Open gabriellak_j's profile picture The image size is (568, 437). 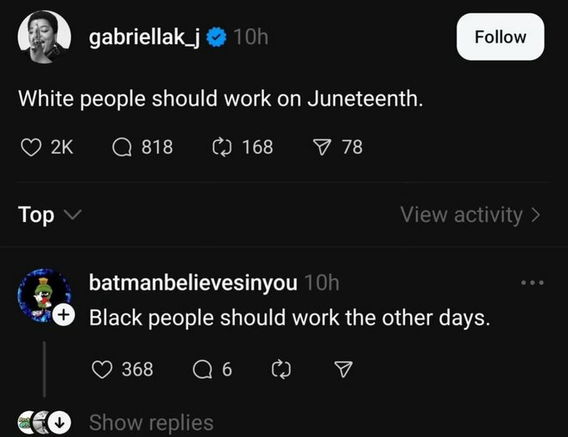[44, 37]
